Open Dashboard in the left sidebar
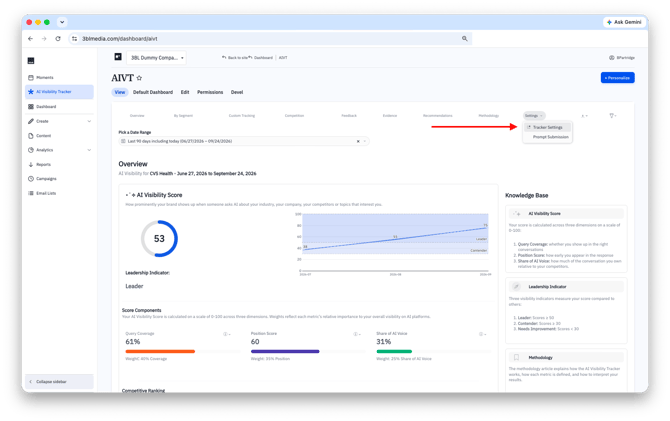670x421 pixels. 42,107
